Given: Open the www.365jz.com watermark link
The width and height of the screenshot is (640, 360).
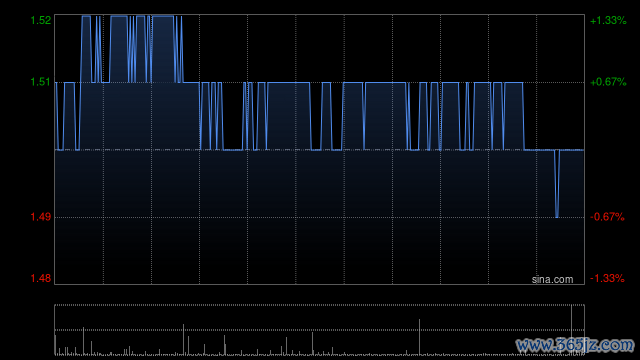Looking at the screenshot, I should [575, 345].
